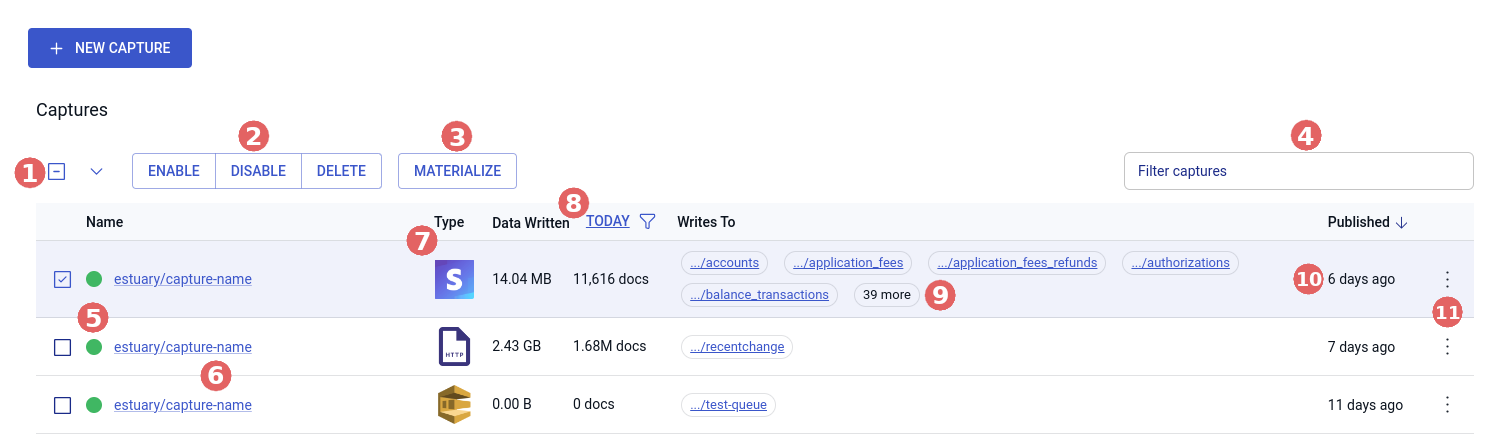Click the Published sort arrow
The image size is (1510, 437).
1401,223
